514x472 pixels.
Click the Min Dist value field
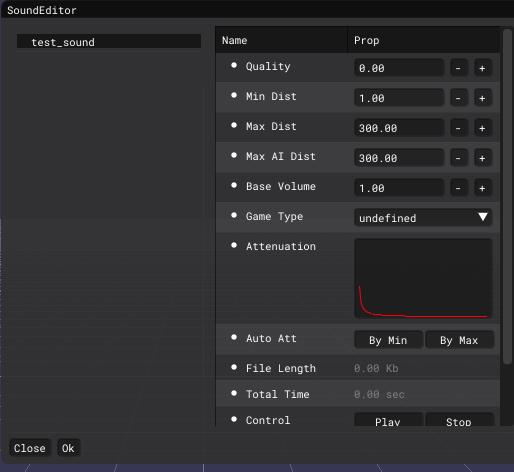(399, 98)
